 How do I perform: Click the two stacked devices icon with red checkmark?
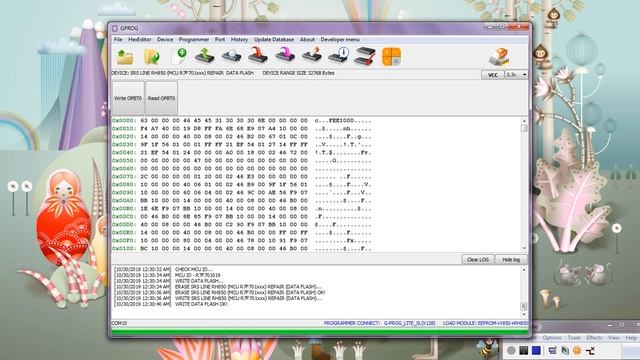tap(364, 56)
